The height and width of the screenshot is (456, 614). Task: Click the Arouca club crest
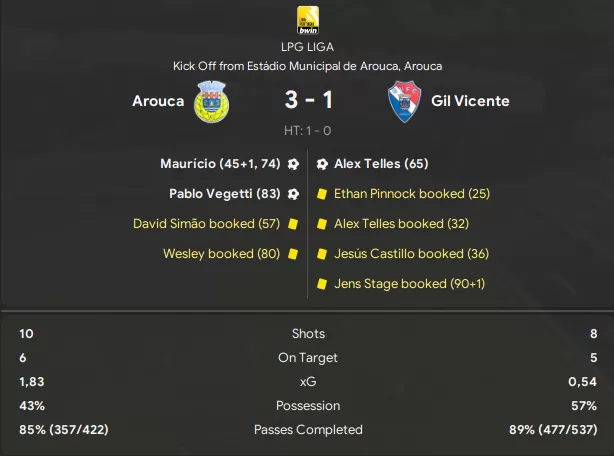212,101
